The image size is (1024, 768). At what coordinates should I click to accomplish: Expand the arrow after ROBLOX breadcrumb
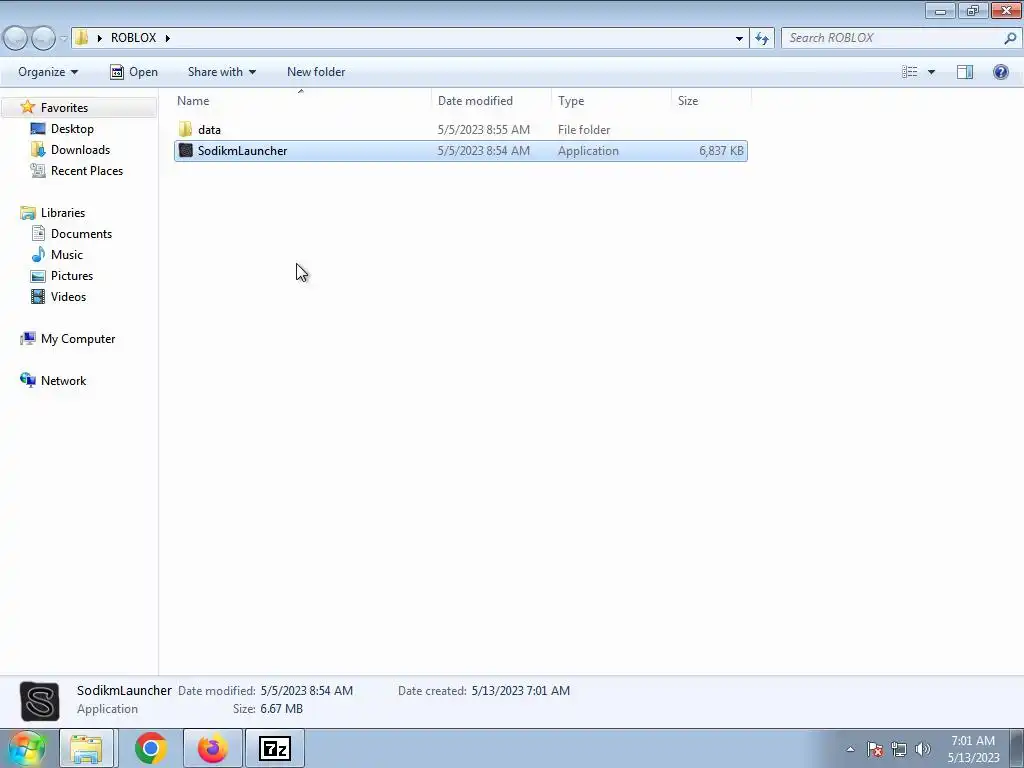point(167,38)
